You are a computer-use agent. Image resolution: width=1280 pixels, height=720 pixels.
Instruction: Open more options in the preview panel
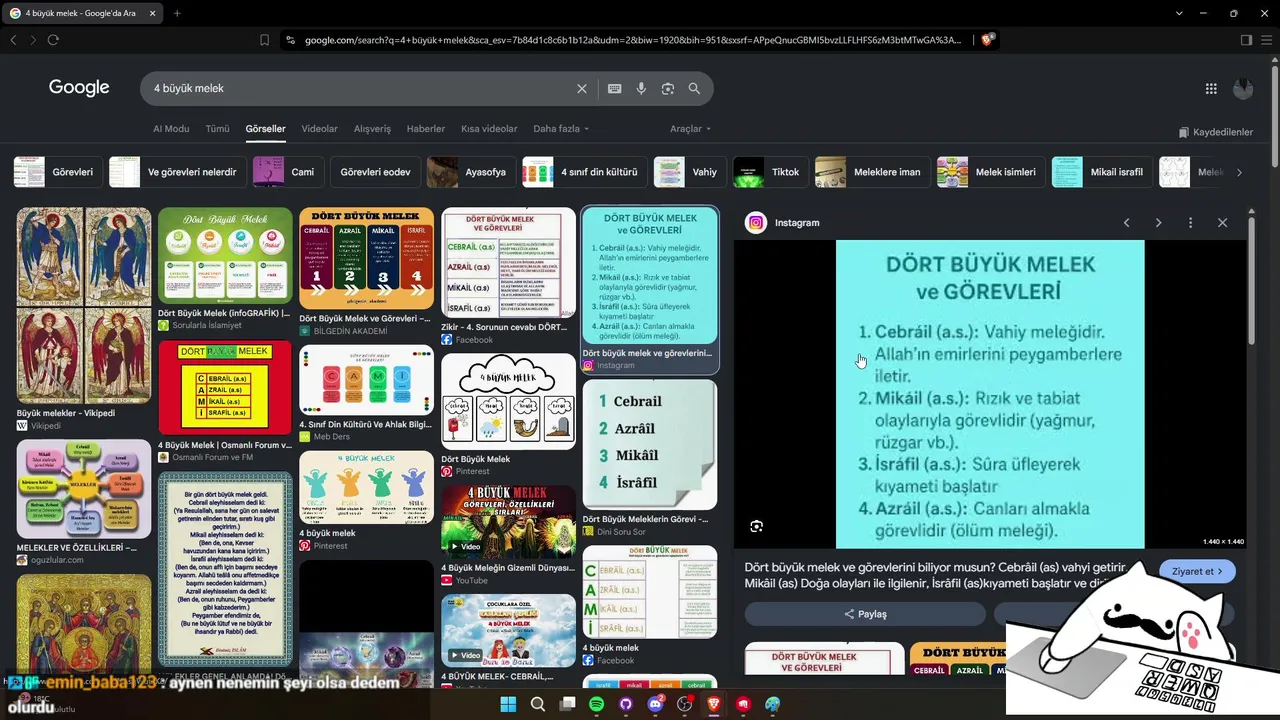(x=1190, y=223)
